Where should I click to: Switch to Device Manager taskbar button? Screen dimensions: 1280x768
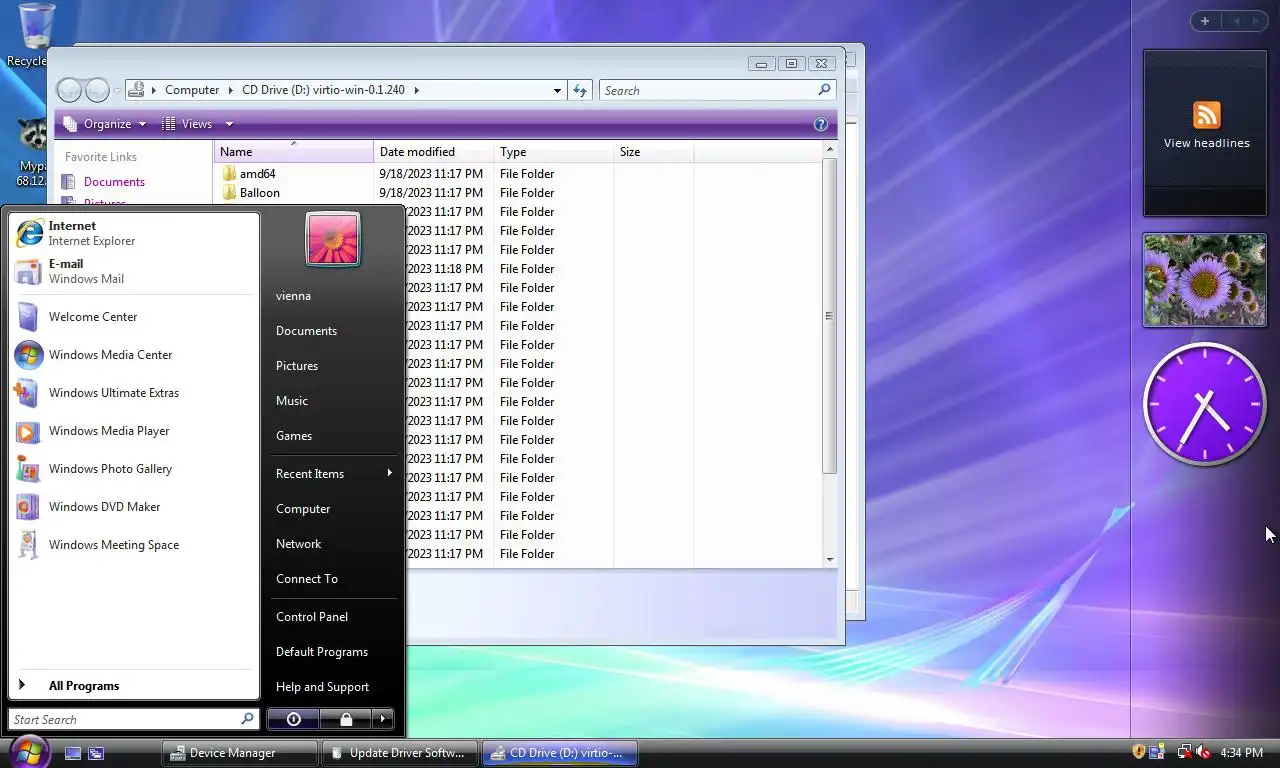[239, 753]
